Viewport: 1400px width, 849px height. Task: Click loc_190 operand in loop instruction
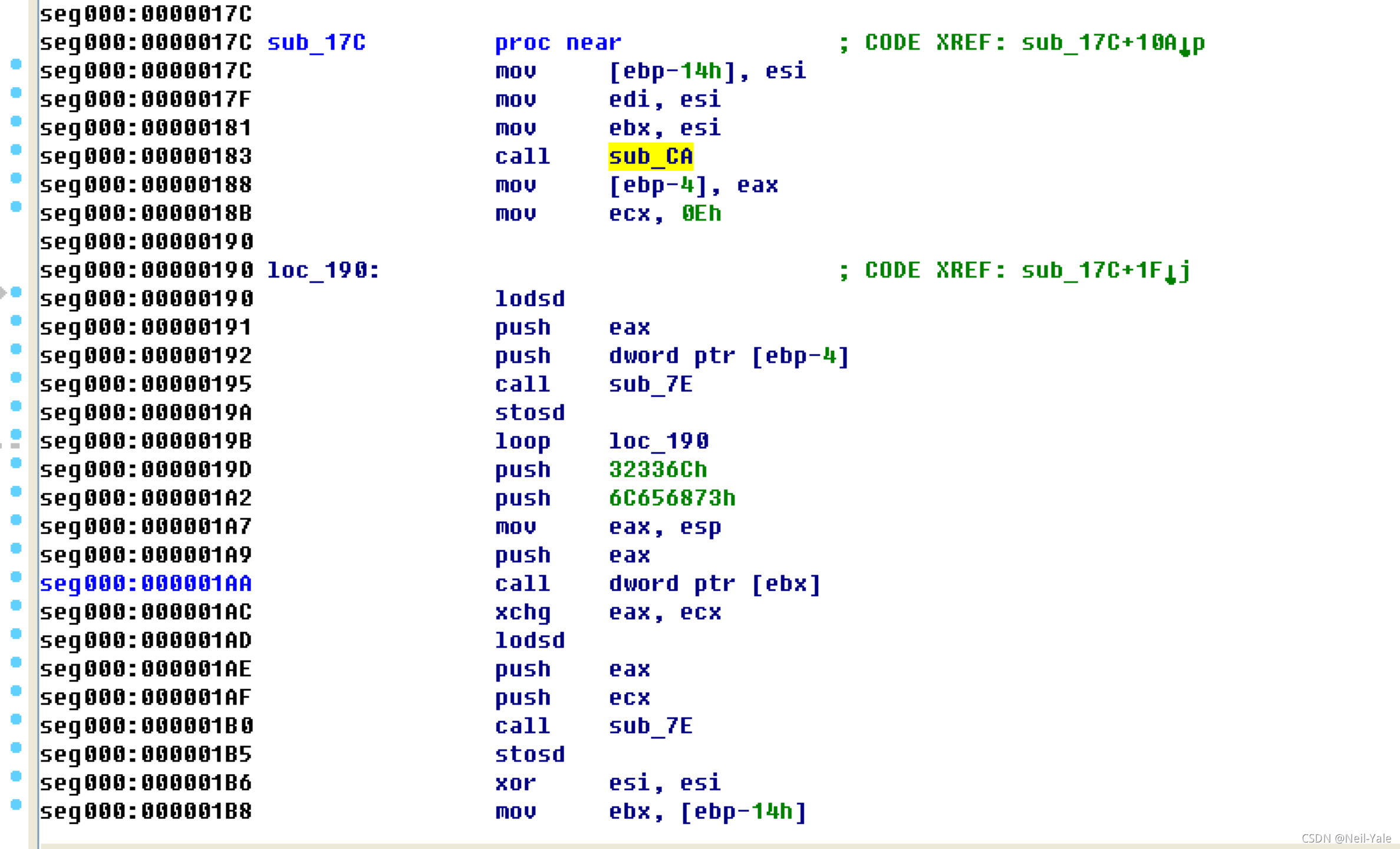658,441
